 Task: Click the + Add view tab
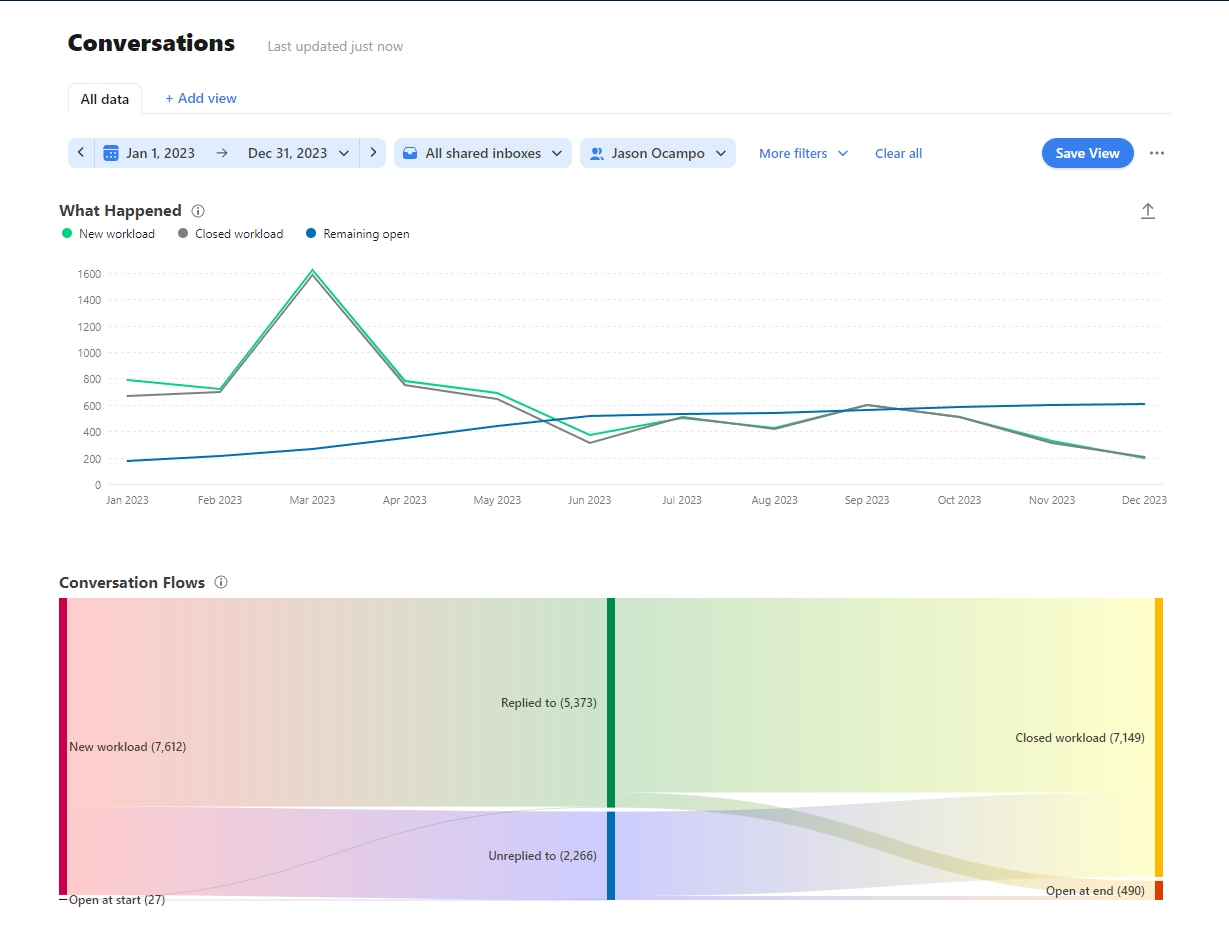pyautogui.click(x=201, y=98)
